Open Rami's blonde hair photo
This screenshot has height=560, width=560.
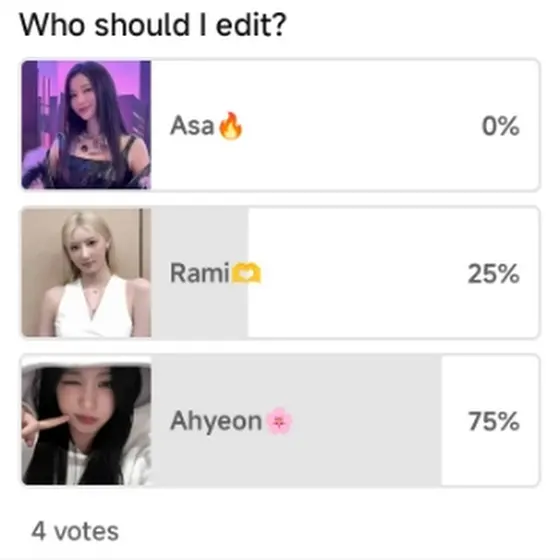tap(86, 273)
